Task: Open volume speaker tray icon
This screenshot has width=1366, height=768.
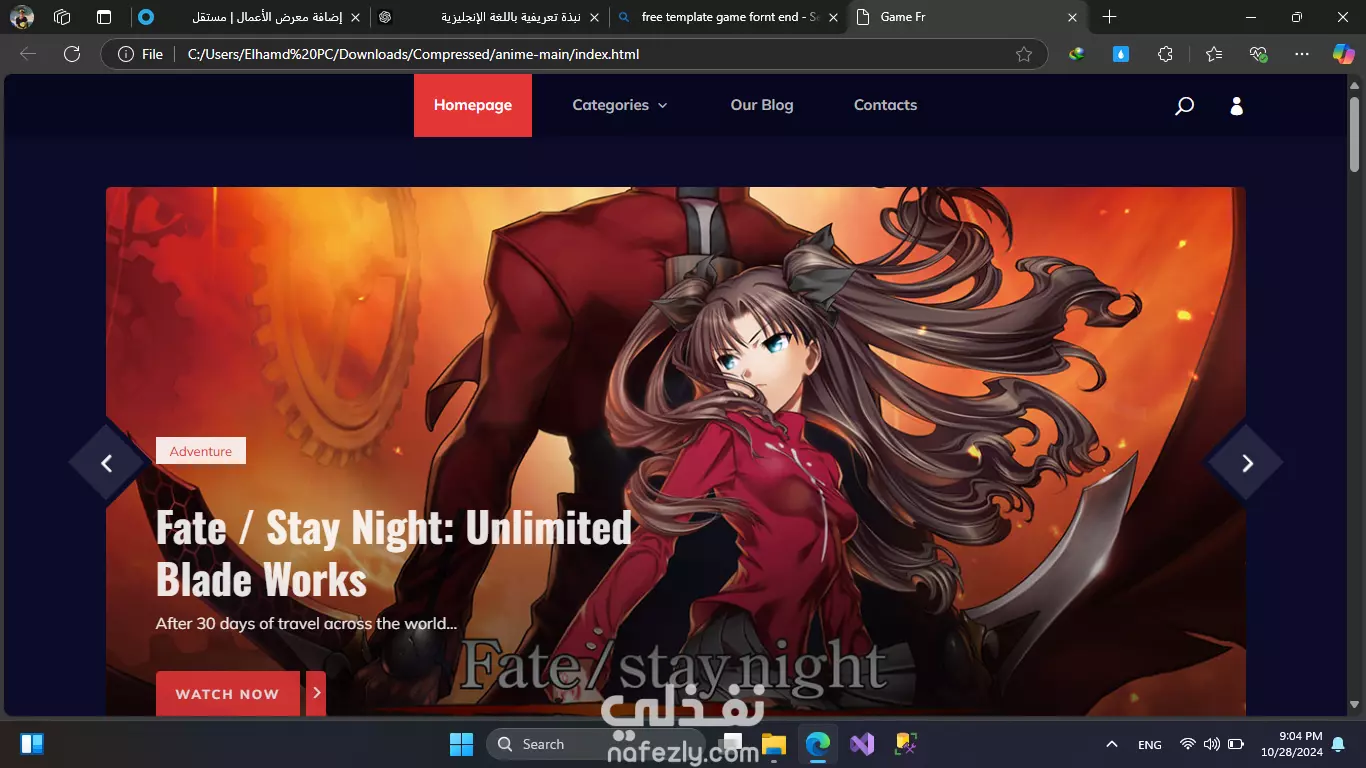Action: tap(1211, 744)
